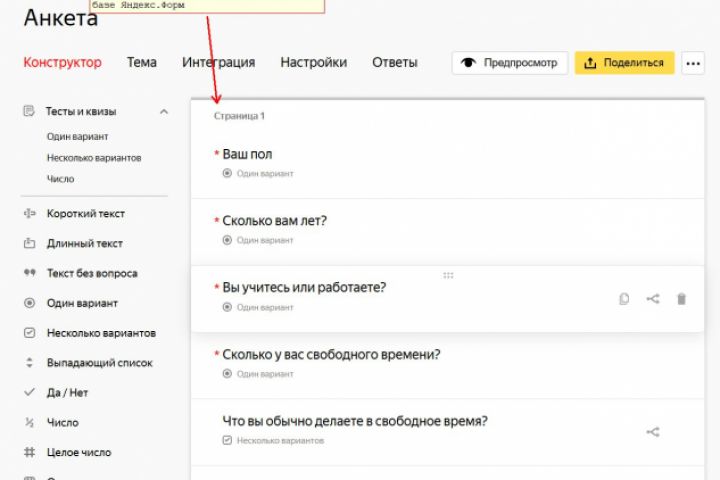Click the branching logic icon for 'Вы учитесь или работаете?'
Image resolution: width=720 pixels, height=480 pixels.
coord(653,299)
